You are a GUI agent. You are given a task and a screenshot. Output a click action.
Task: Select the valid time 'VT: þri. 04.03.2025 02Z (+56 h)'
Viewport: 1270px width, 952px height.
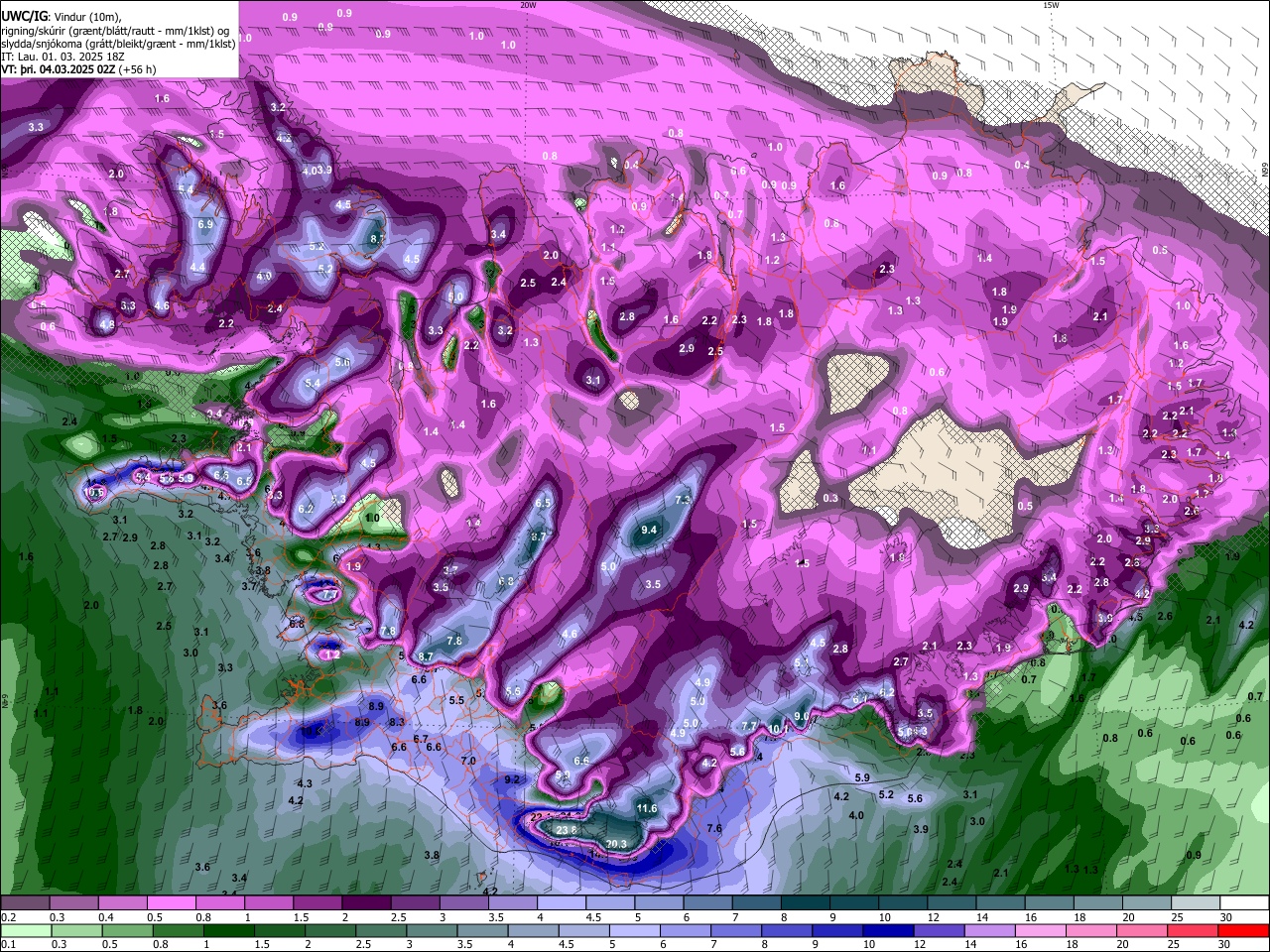click(78, 69)
